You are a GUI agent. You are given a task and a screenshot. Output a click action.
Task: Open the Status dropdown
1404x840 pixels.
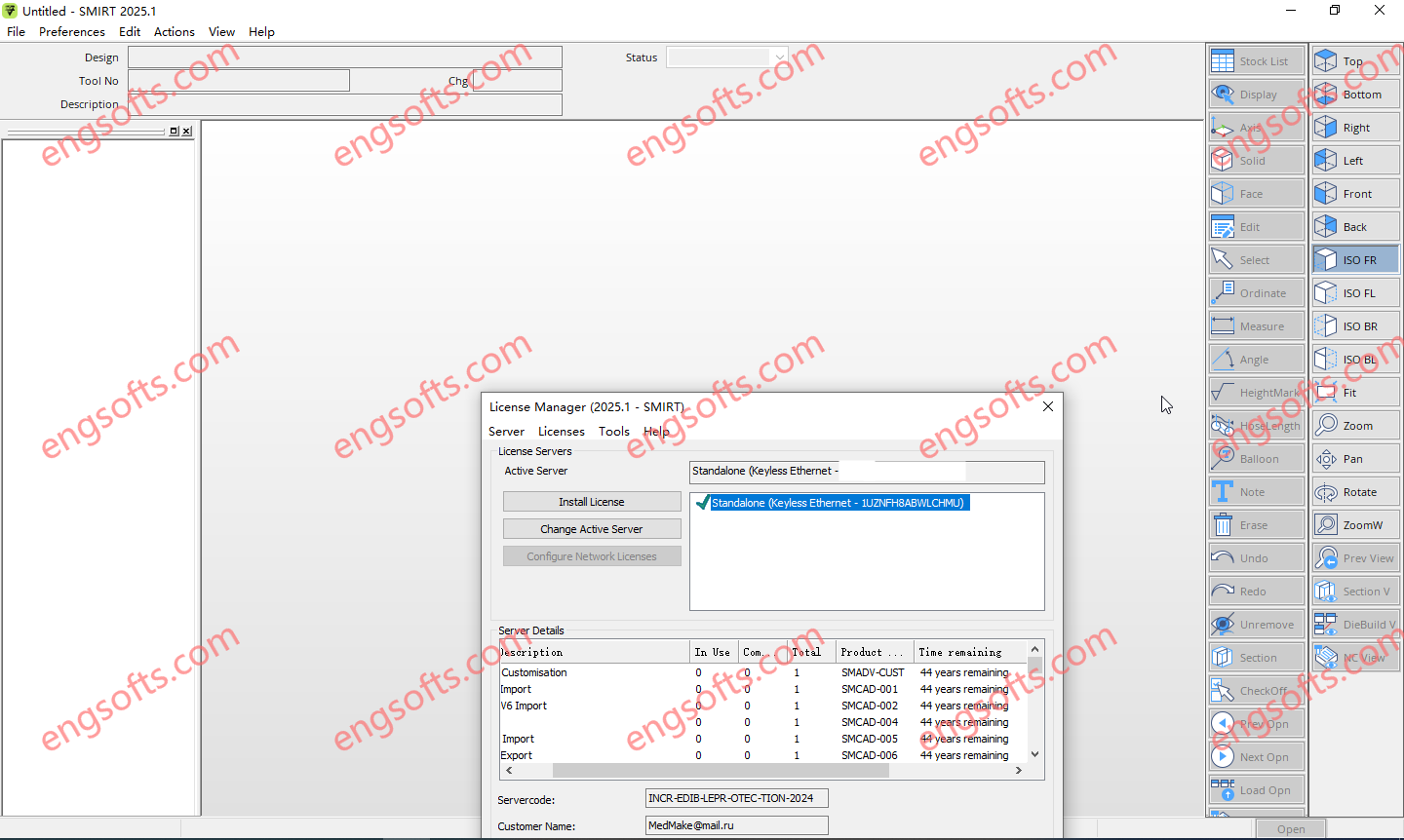[727, 57]
